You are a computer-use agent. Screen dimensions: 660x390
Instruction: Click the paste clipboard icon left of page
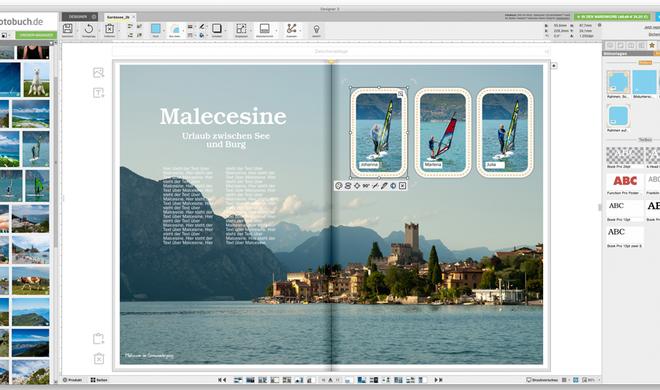[98, 339]
